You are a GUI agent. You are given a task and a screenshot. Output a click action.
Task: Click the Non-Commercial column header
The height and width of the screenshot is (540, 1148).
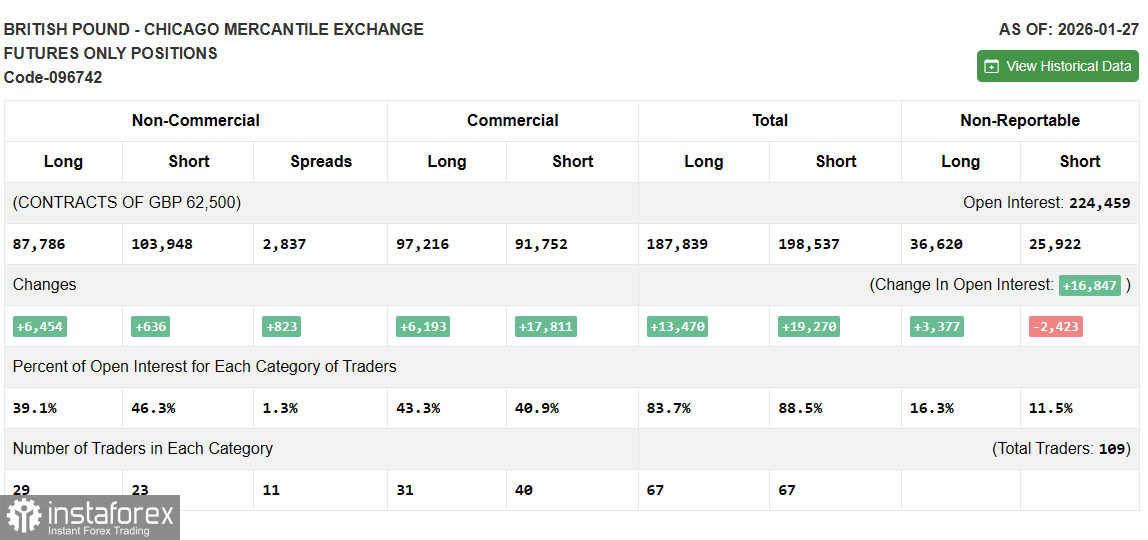195,120
